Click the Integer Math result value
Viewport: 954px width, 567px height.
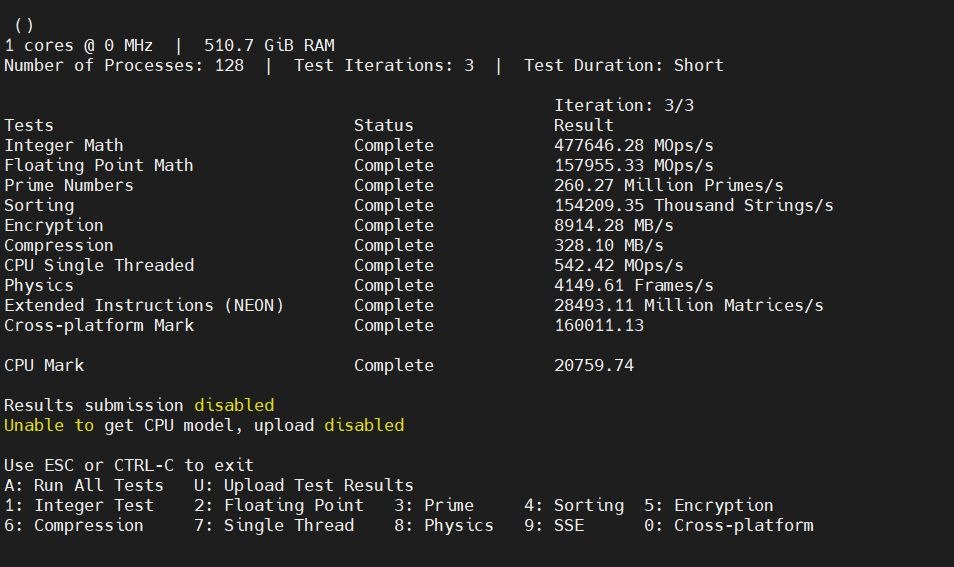(x=633, y=146)
